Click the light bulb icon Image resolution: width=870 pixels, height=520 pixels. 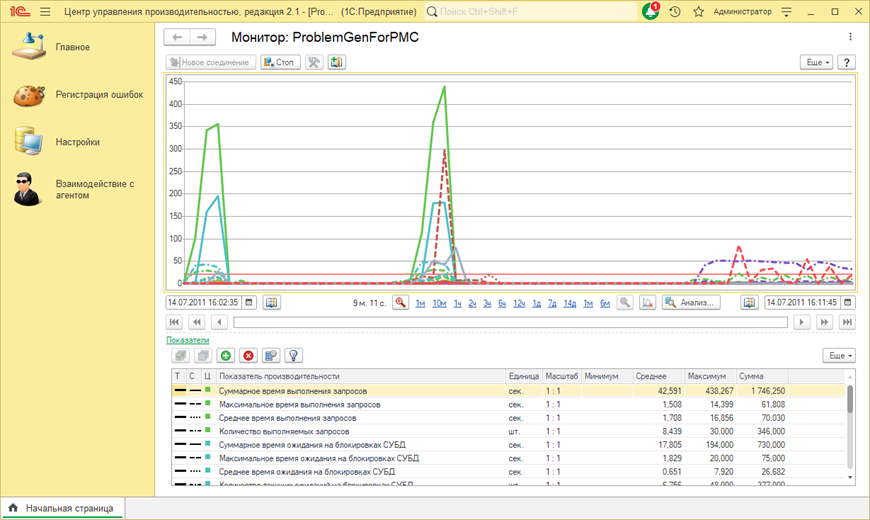(x=293, y=355)
